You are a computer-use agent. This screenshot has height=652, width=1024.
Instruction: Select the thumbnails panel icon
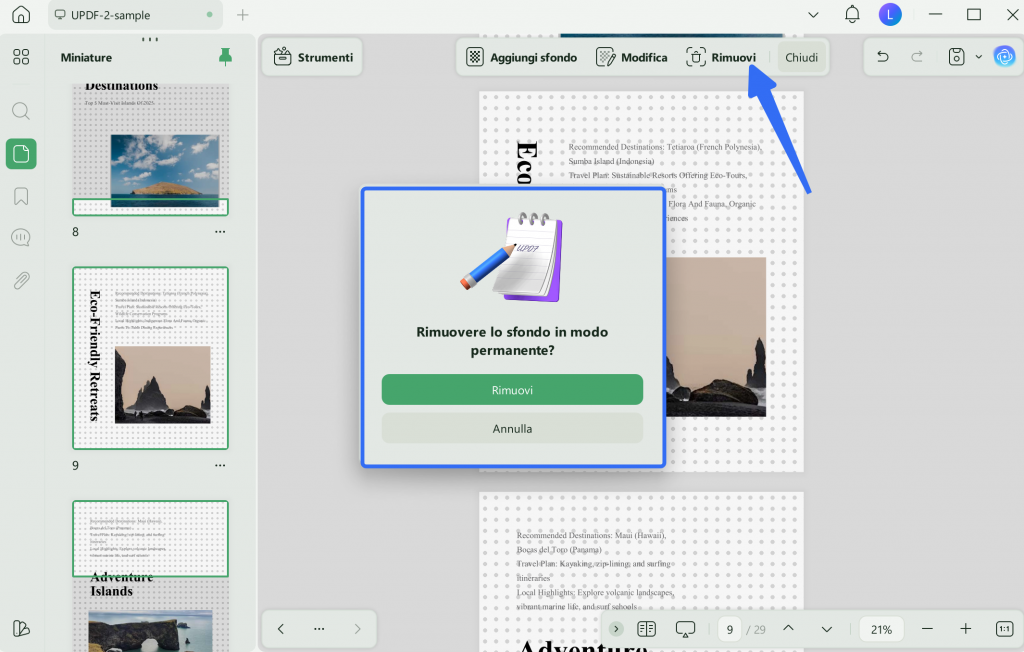pyautogui.click(x=21, y=154)
